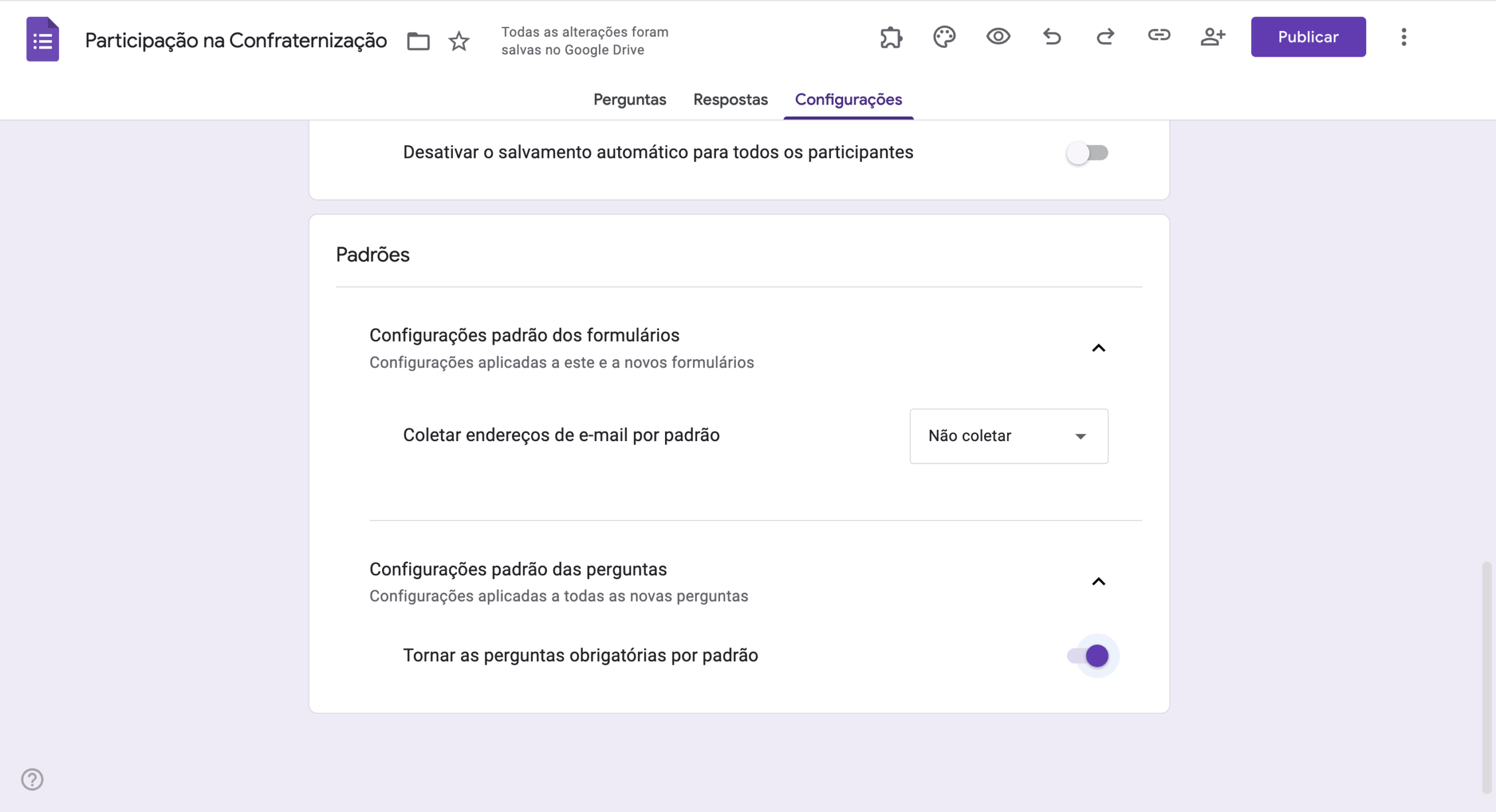Image resolution: width=1496 pixels, height=812 pixels.
Task: Open the add-ons puzzle icon
Action: (x=891, y=36)
